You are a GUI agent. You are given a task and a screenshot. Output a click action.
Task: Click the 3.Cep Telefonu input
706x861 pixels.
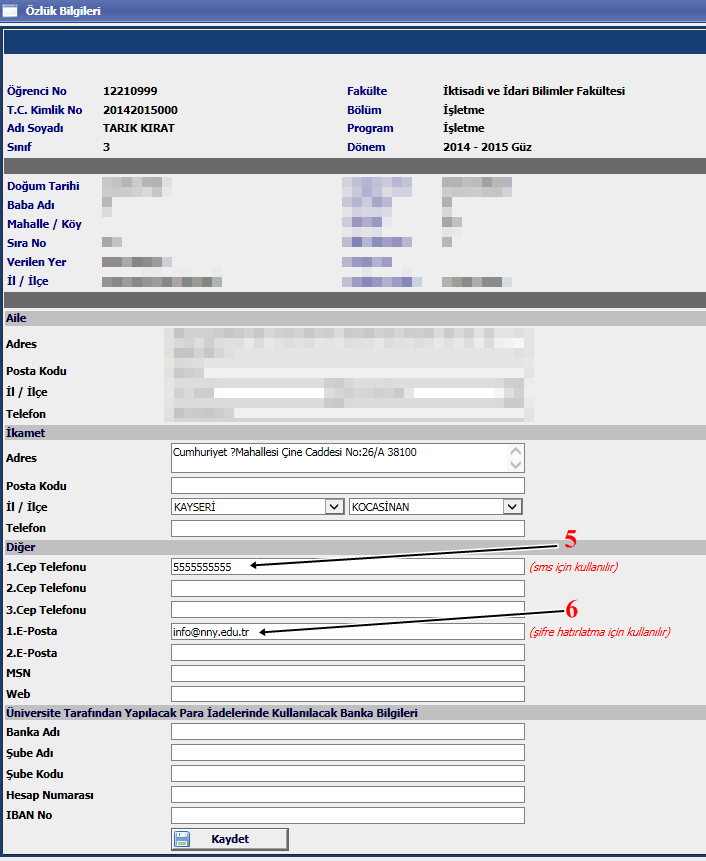point(347,610)
